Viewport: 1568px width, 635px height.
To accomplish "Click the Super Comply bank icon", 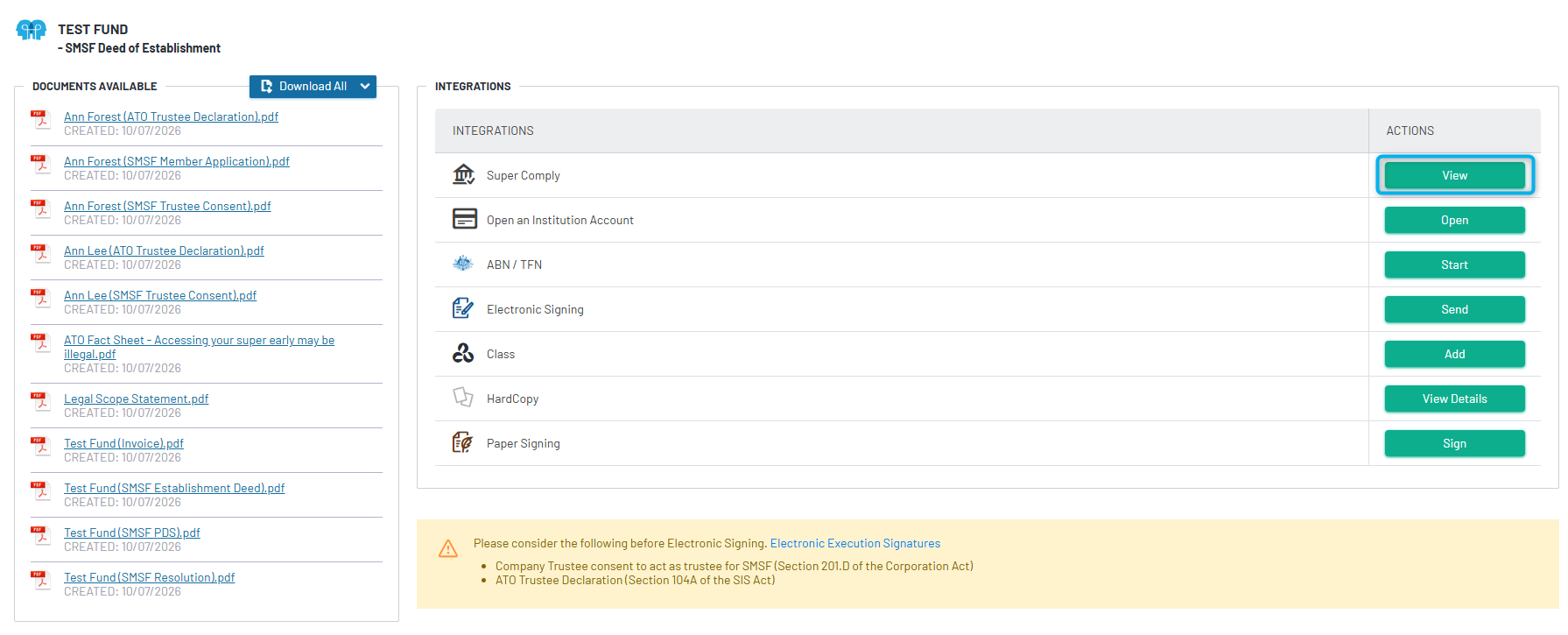I will pyautogui.click(x=463, y=174).
